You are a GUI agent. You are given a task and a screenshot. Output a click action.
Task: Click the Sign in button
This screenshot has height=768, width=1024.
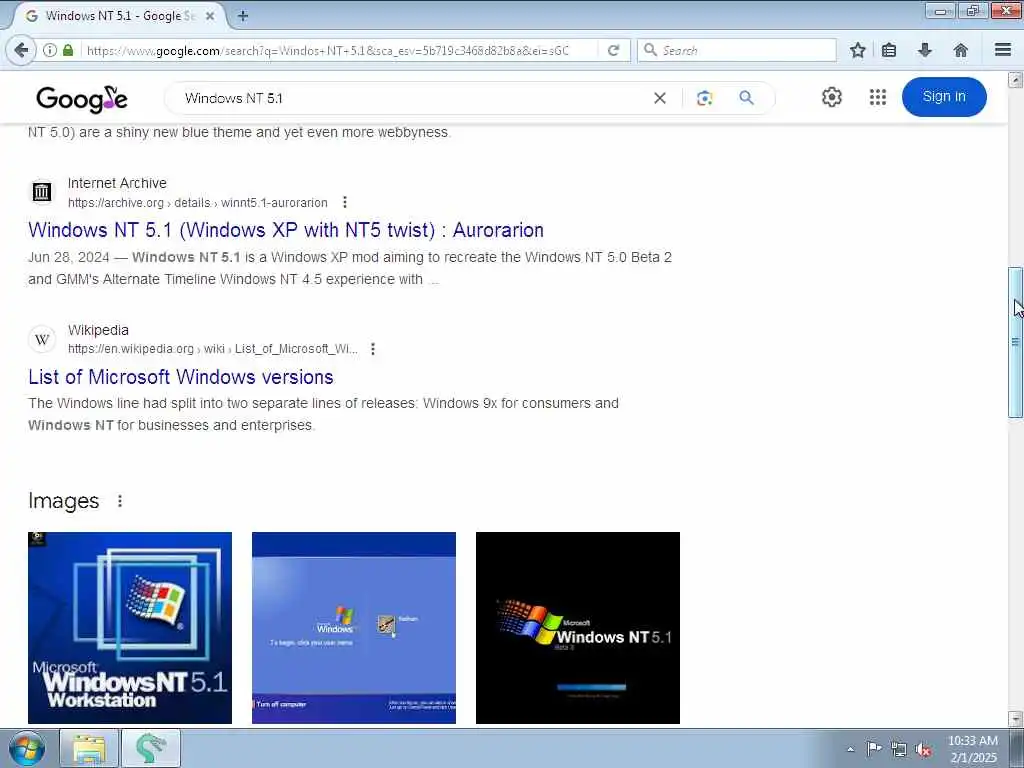tap(944, 97)
